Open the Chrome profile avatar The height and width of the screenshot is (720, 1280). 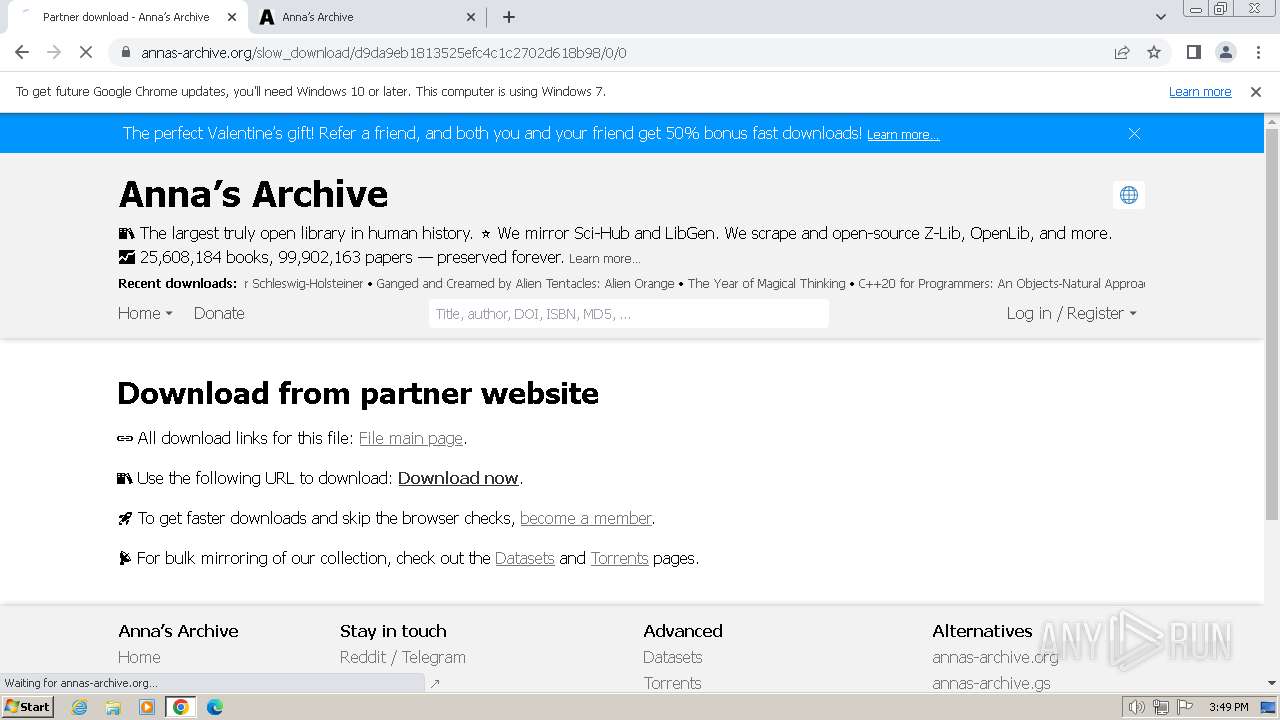point(1225,52)
